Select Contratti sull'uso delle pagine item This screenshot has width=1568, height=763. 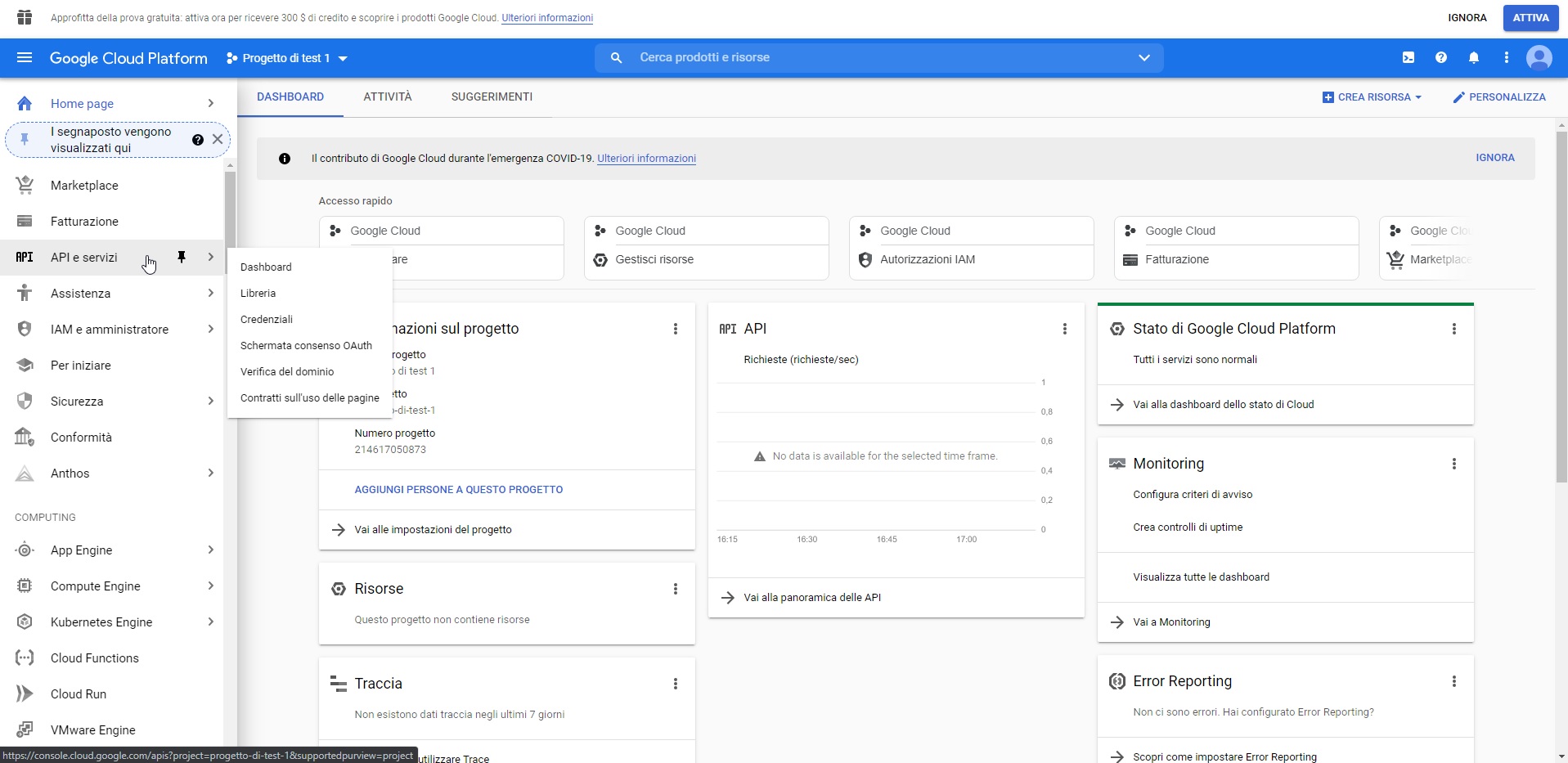click(x=310, y=397)
